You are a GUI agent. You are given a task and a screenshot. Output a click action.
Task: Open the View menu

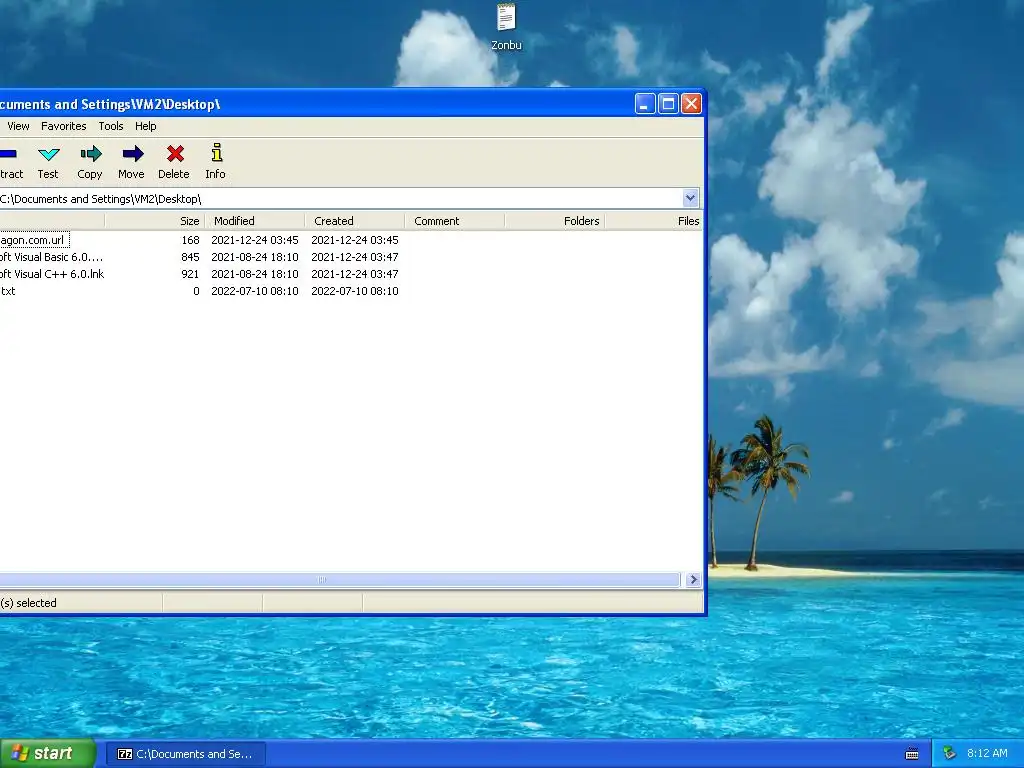[x=18, y=126]
